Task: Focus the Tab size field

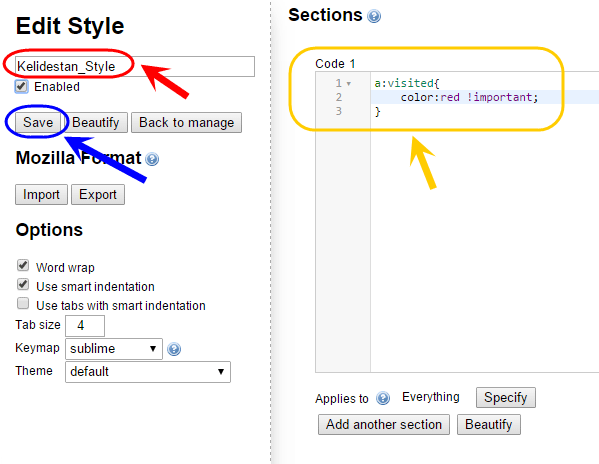Action: pyautogui.click(x=85, y=326)
